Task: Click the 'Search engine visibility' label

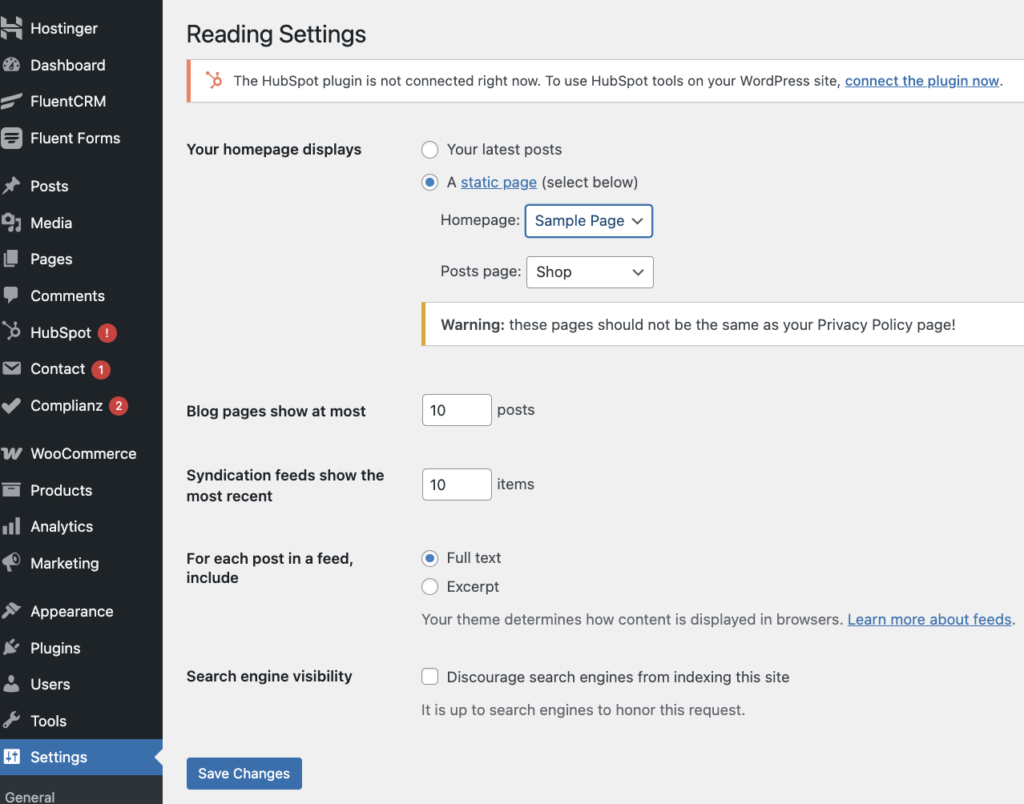Action: (x=269, y=676)
